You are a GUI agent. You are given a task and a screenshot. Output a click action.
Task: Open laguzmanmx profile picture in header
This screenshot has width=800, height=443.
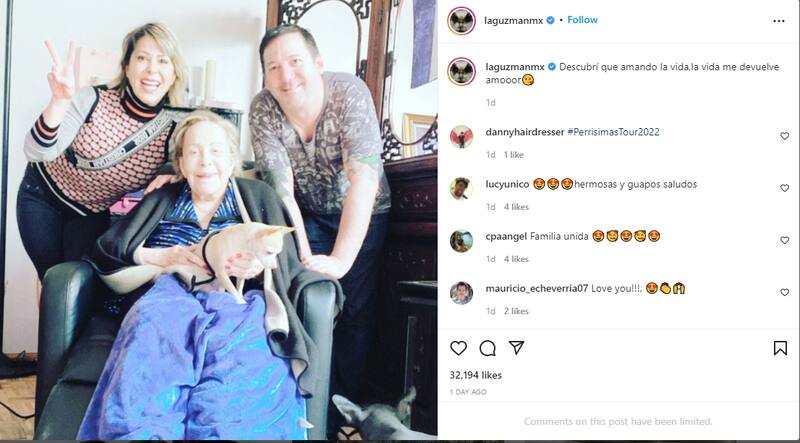pyautogui.click(x=461, y=21)
